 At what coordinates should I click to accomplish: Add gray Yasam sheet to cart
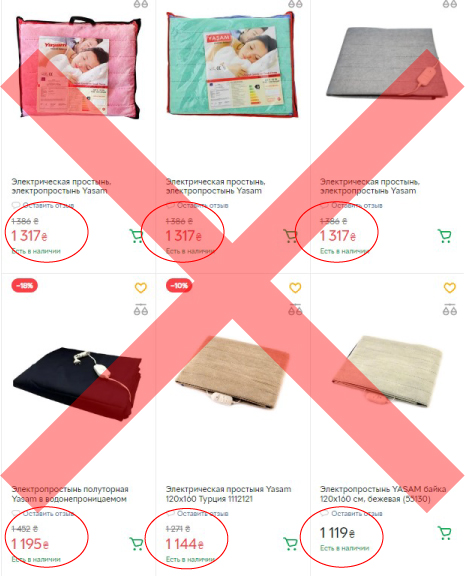(444, 236)
